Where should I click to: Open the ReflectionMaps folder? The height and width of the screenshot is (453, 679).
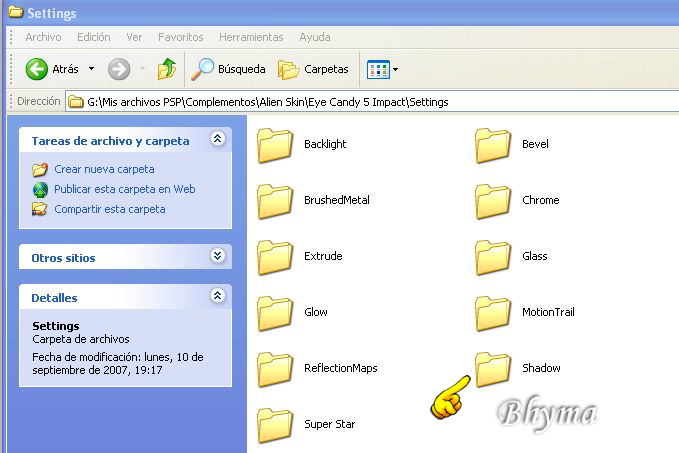(x=274, y=368)
